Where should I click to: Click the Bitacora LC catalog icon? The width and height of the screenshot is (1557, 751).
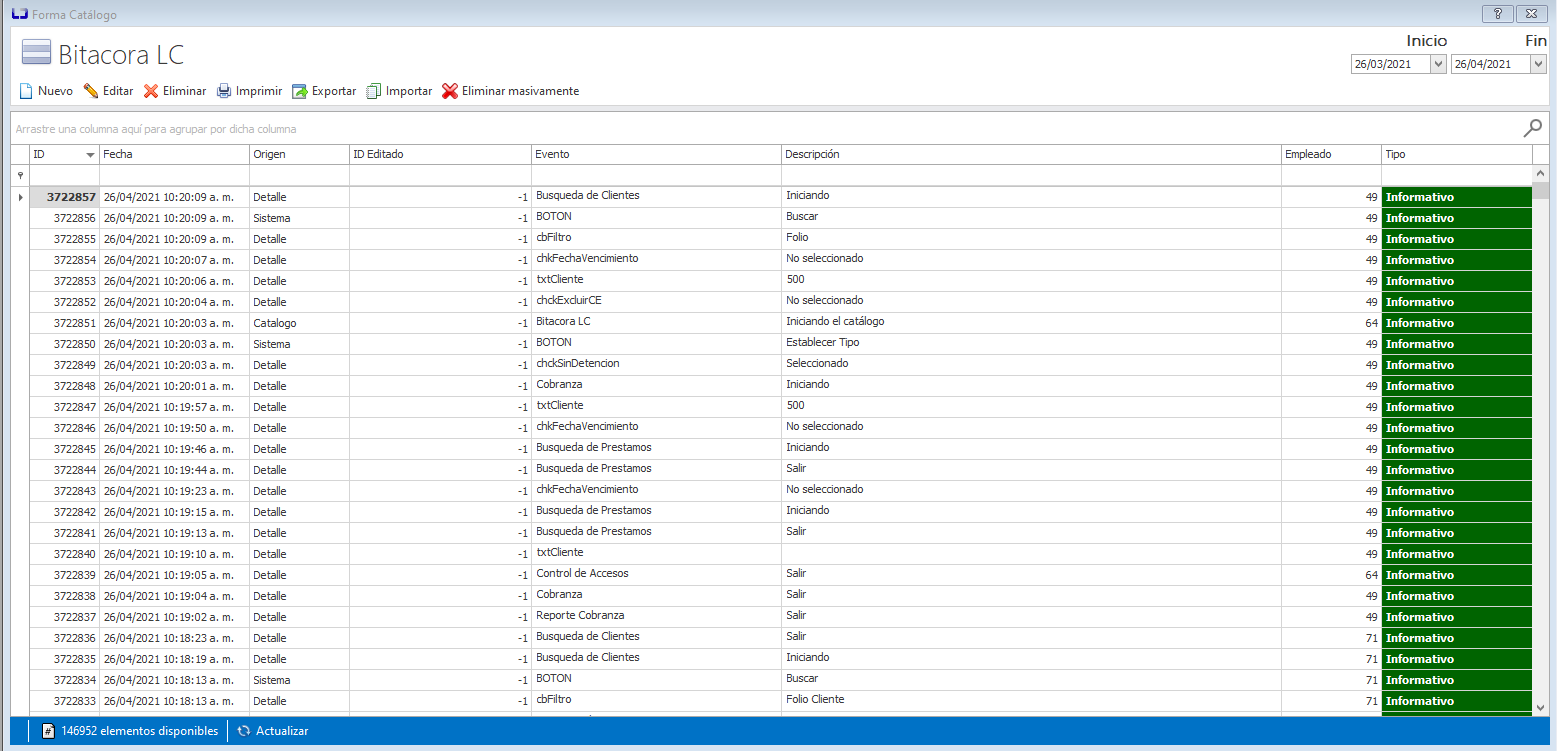(x=36, y=53)
